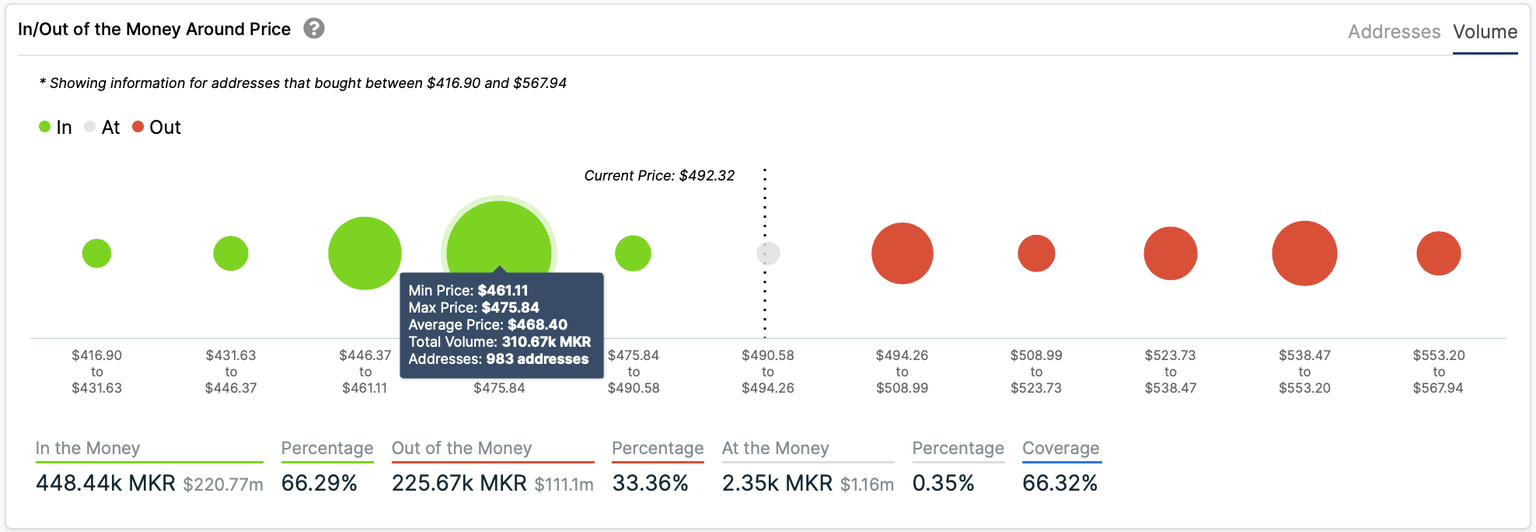
Task: Click the $446.37 to $461.11 green bubble
Action: [365, 253]
